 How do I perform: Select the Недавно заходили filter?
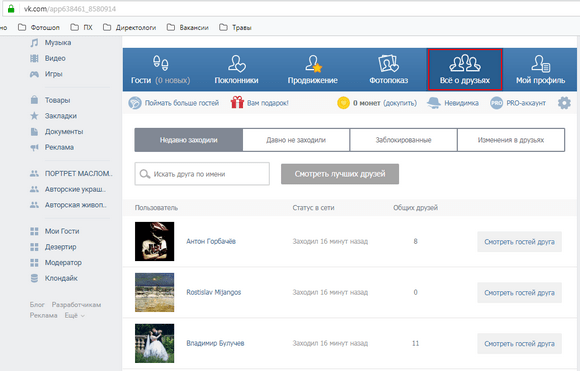point(189,140)
